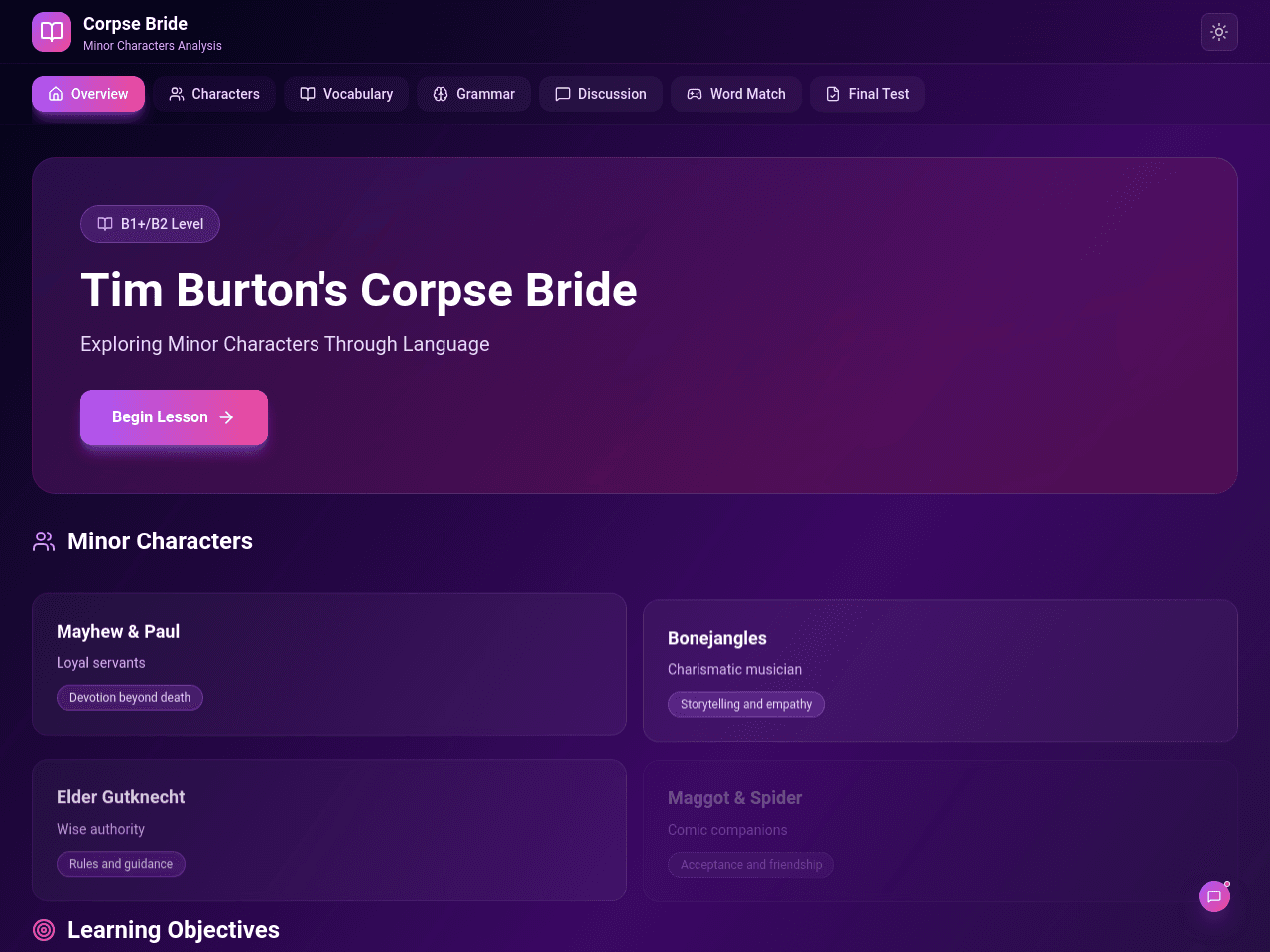
Task: Click the Begin Lesson button
Action: point(174,417)
